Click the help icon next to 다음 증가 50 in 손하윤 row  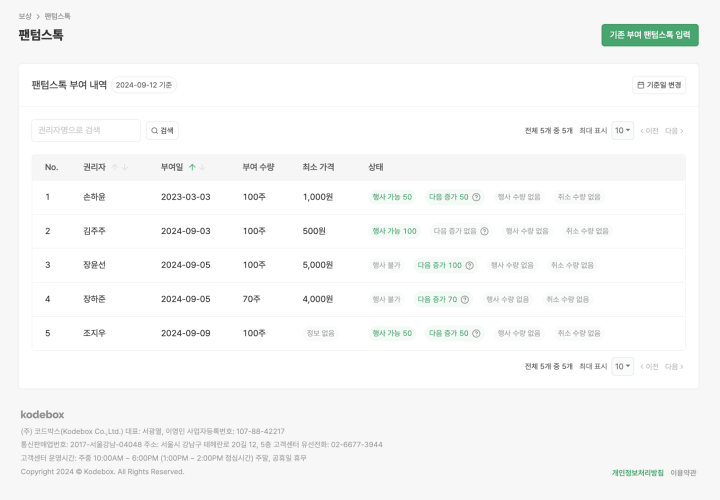[x=476, y=197]
